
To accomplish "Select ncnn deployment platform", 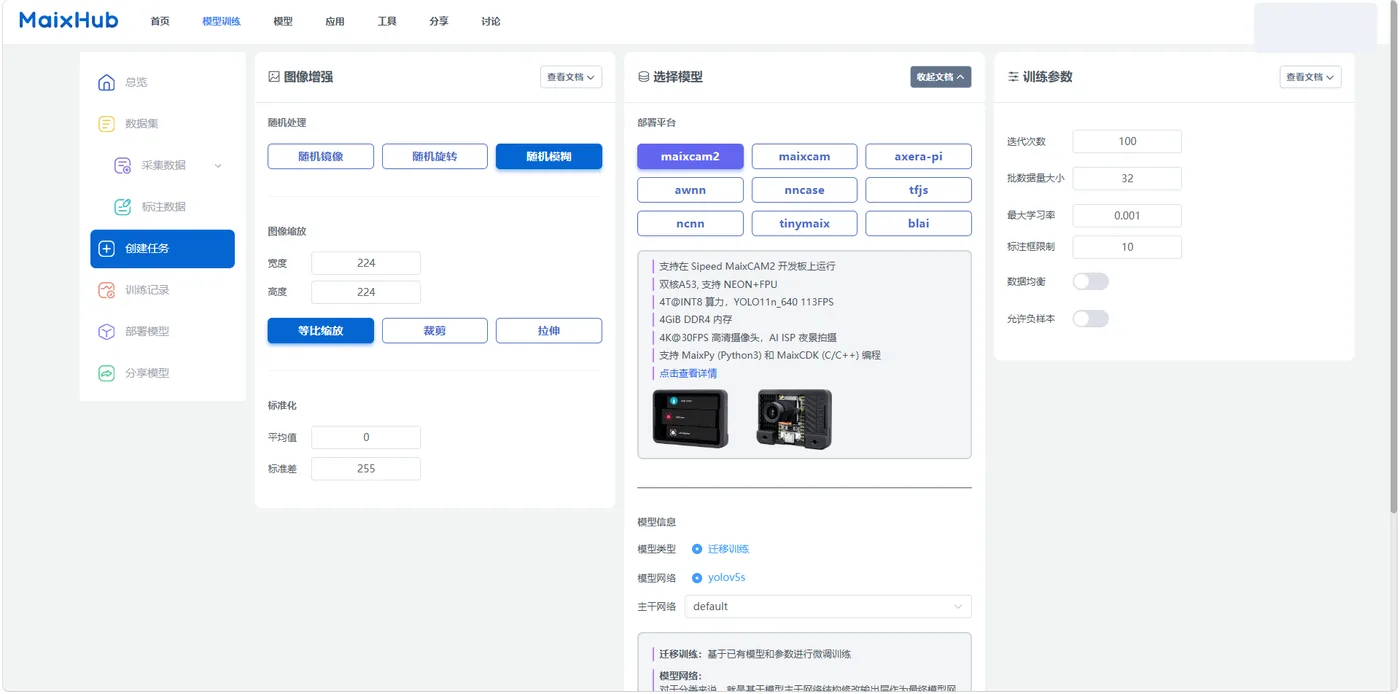I will (690, 223).
